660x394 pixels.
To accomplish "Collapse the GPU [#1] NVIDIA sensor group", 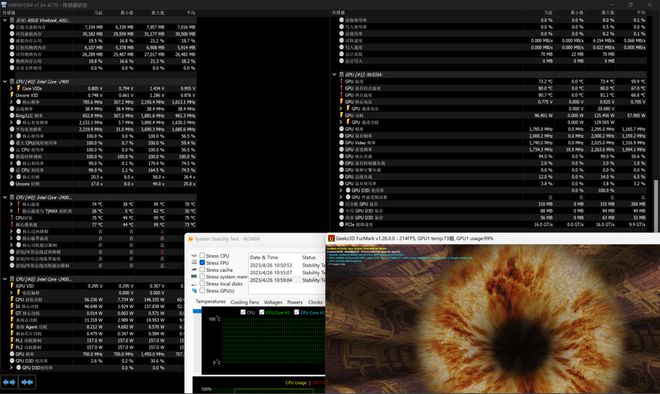I will pos(334,75).
